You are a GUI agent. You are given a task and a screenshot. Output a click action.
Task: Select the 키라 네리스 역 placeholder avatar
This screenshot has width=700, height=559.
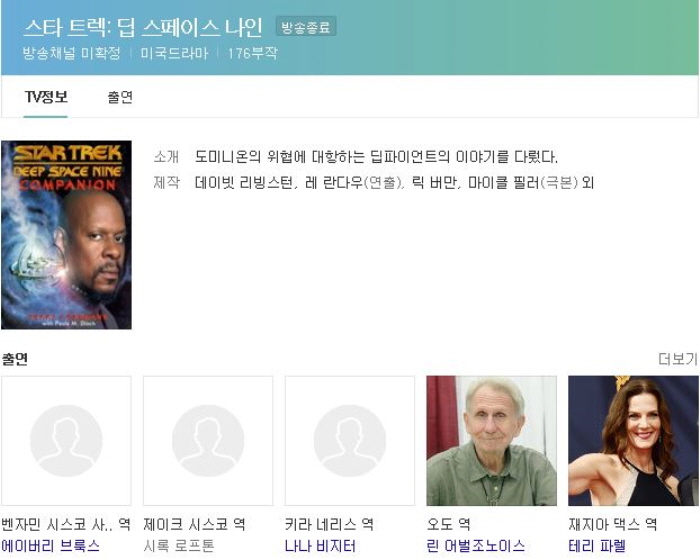pos(350,441)
